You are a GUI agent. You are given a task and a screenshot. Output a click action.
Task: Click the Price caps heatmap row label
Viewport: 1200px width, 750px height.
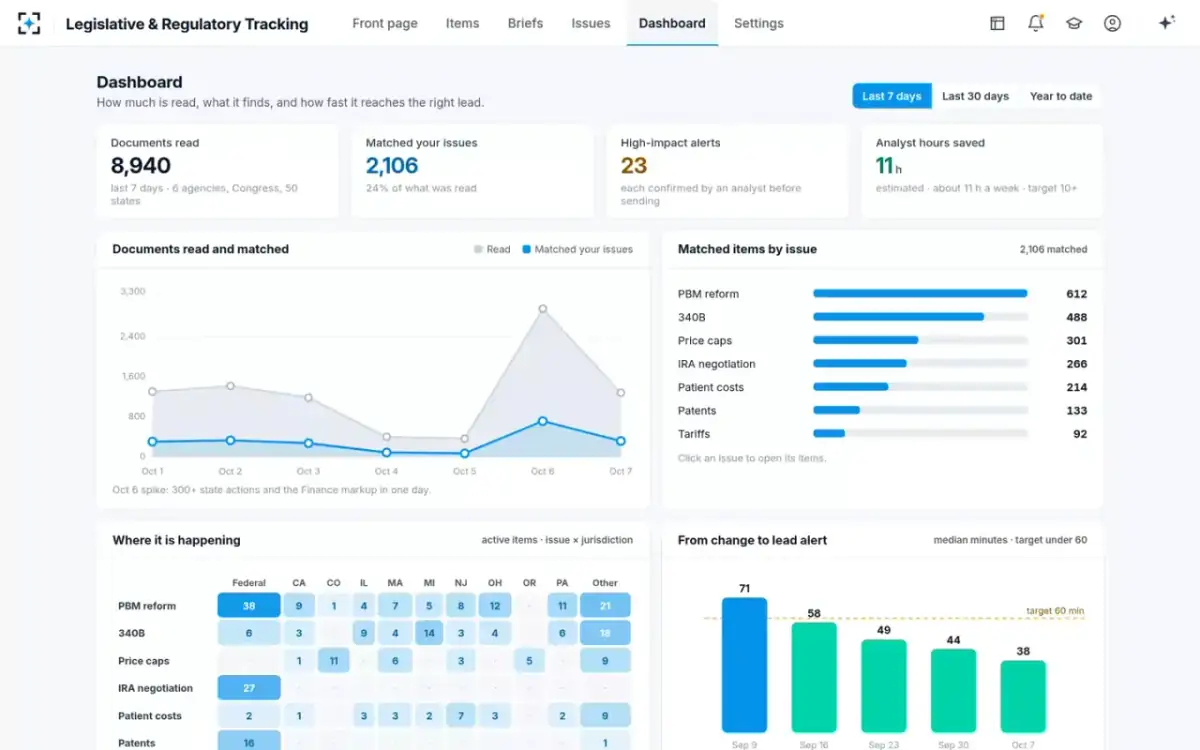pos(144,661)
